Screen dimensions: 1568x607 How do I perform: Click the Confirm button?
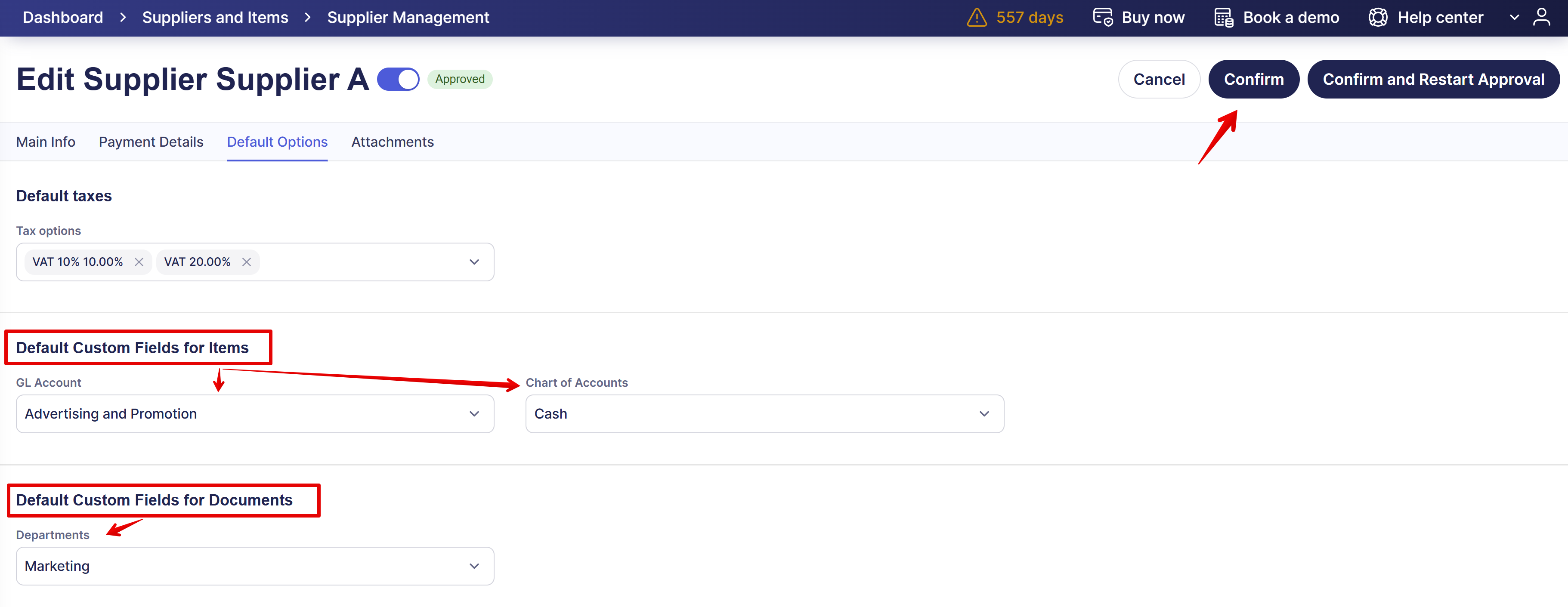click(1253, 79)
